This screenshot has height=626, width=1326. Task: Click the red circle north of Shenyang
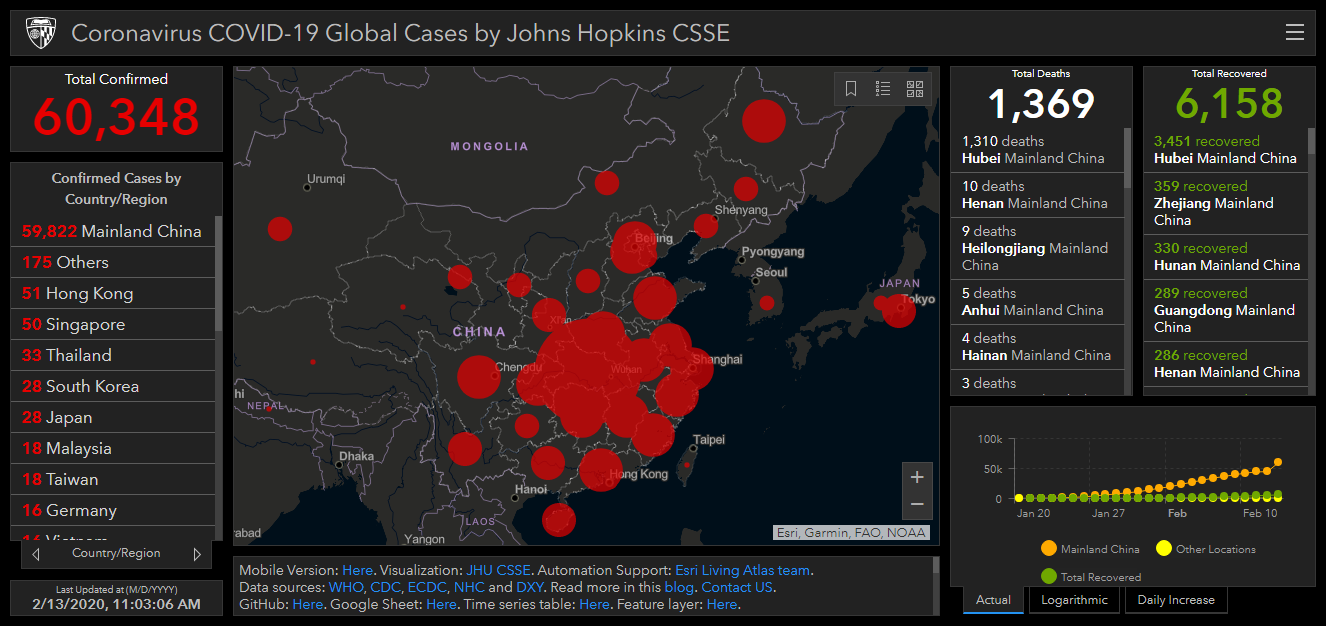point(745,189)
